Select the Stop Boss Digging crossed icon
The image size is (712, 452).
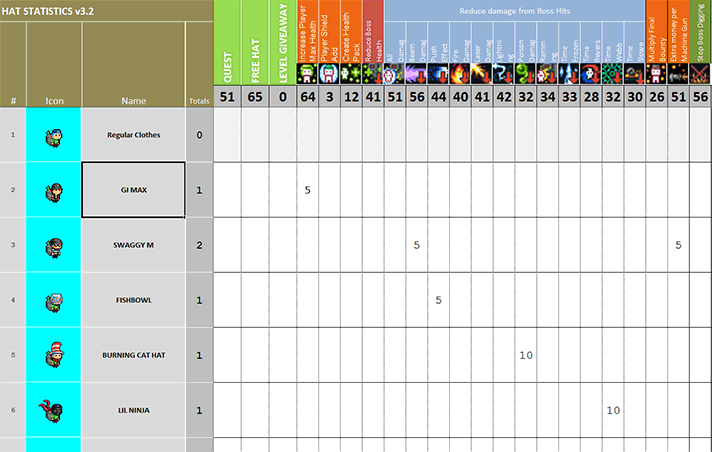(x=700, y=74)
